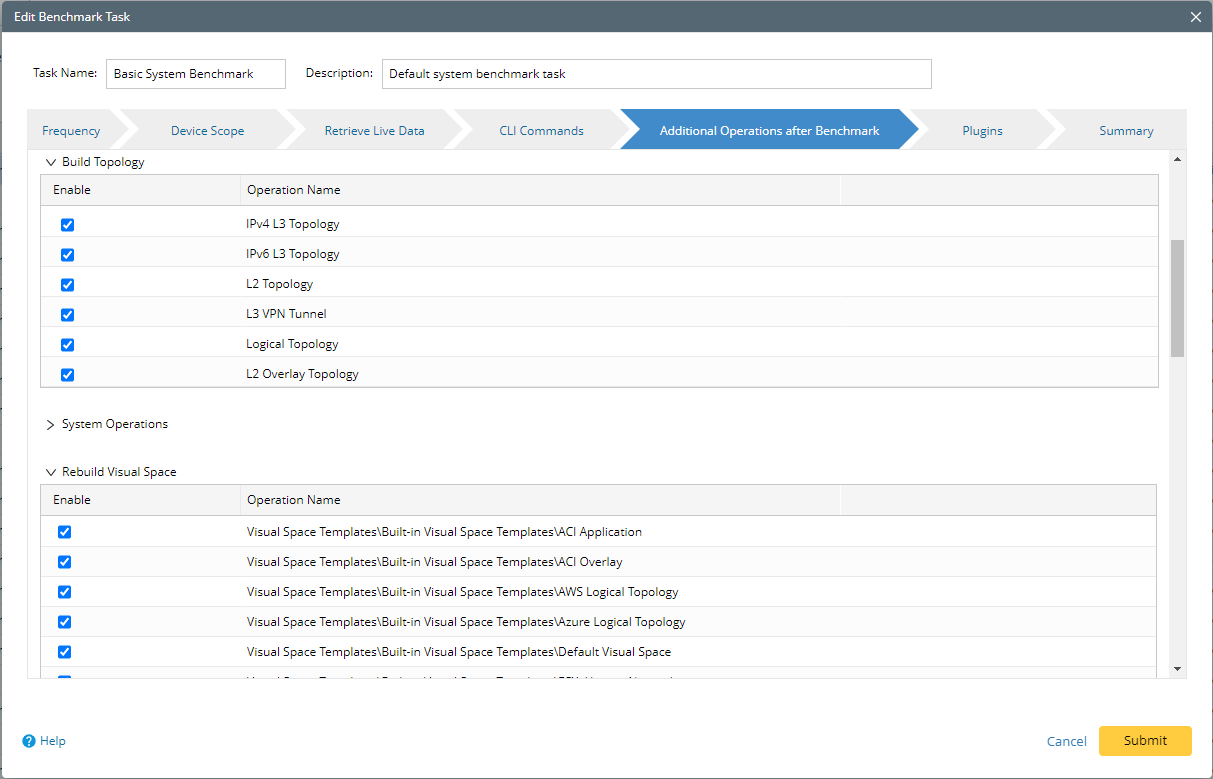Uncheck the L2 Topology operation
1213x779 pixels.
click(67, 284)
